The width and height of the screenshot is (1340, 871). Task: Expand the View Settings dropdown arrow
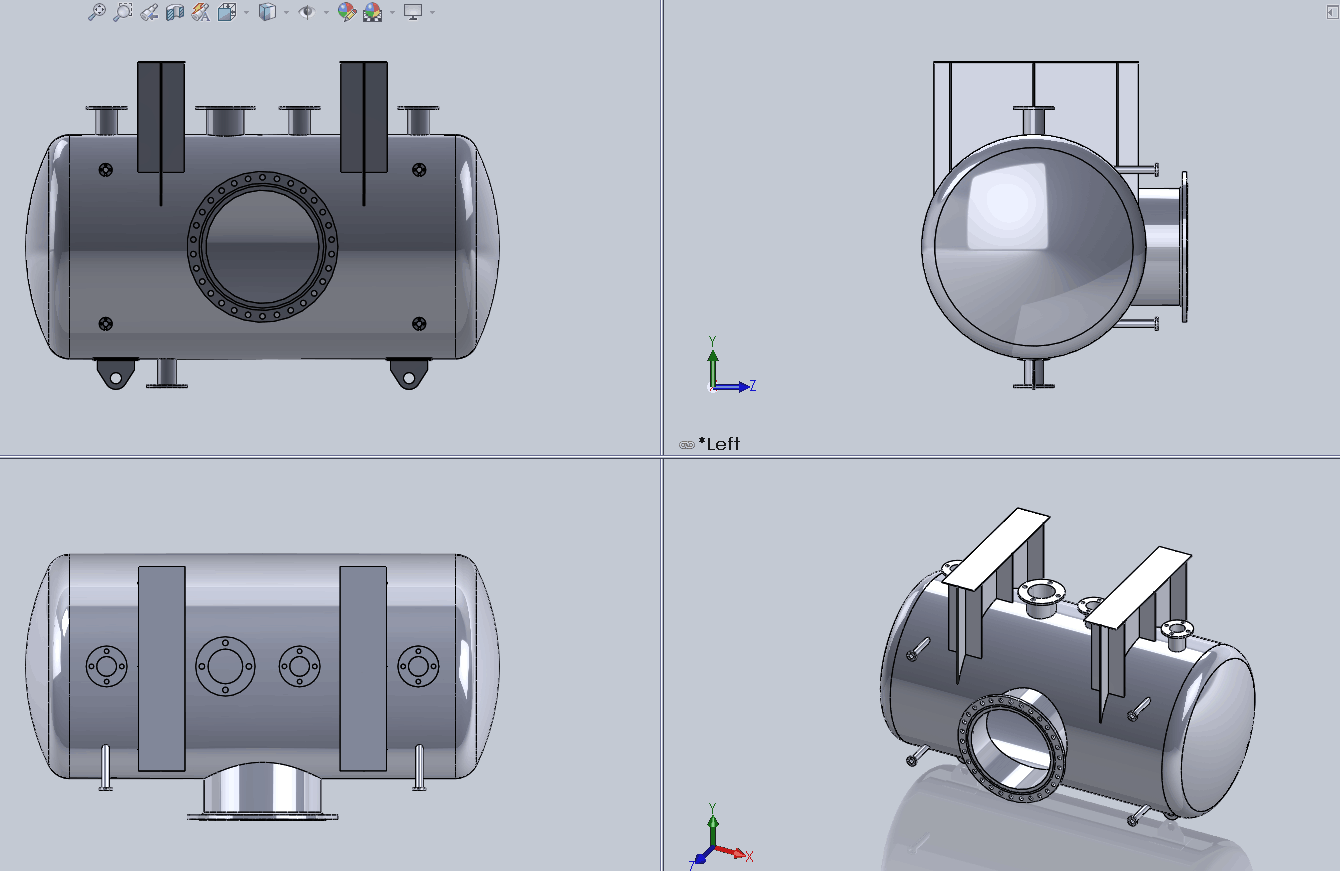coord(432,12)
